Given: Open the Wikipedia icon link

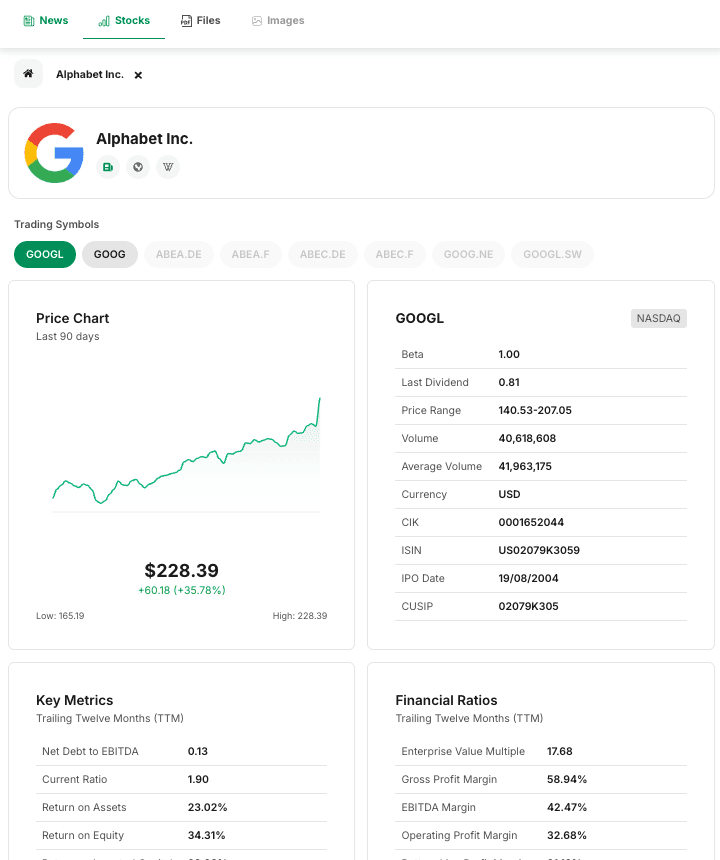Looking at the screenshot, I should (168, 167).
